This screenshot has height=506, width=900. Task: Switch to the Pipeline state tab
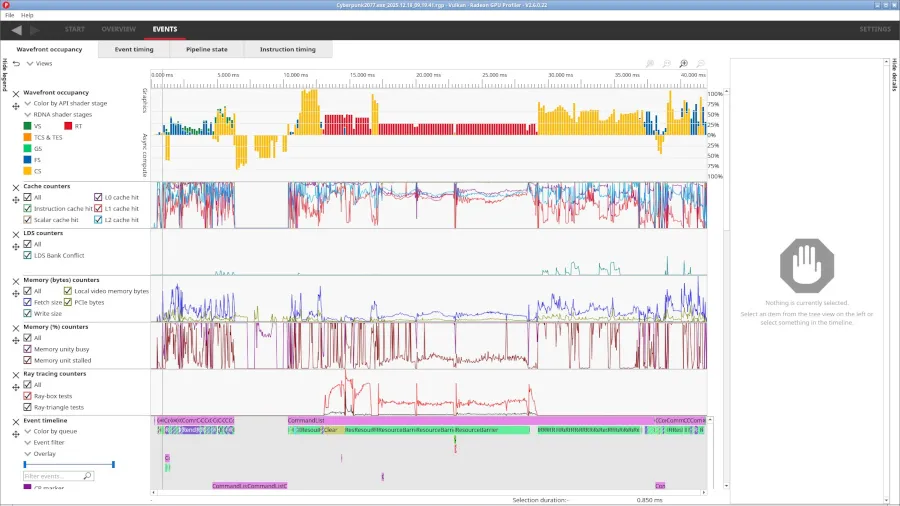pos(206,49)
